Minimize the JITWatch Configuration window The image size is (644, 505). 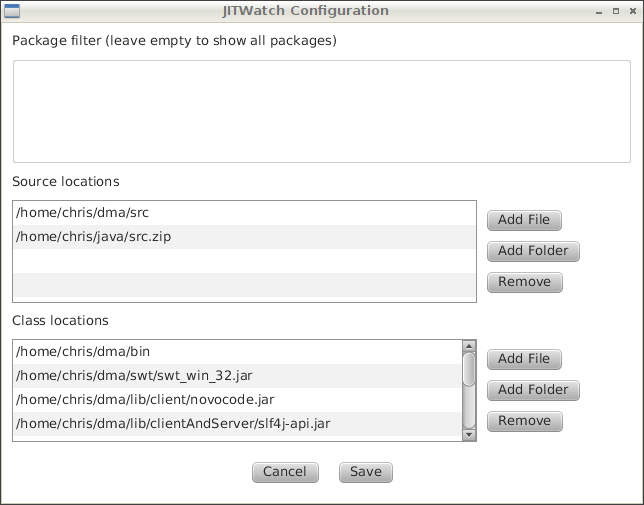[599, 11]
